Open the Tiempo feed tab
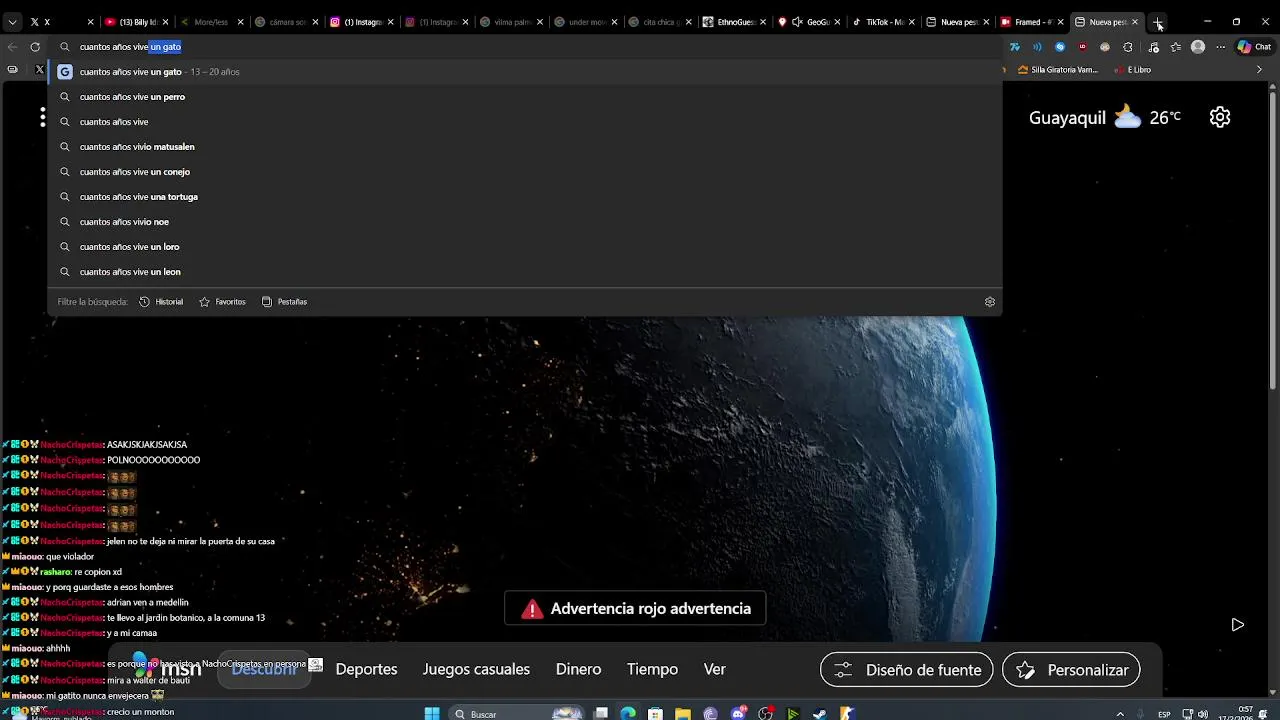 tap(652, 669)
